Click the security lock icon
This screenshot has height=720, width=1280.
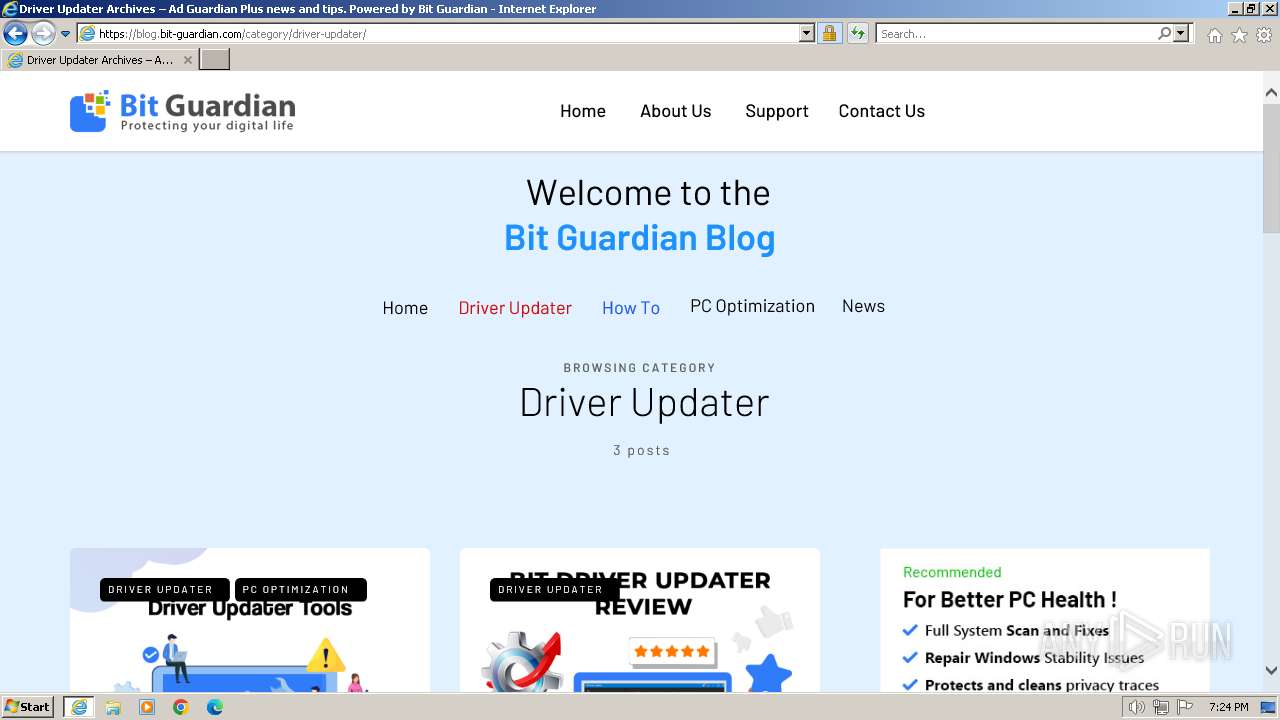[829, 34]
